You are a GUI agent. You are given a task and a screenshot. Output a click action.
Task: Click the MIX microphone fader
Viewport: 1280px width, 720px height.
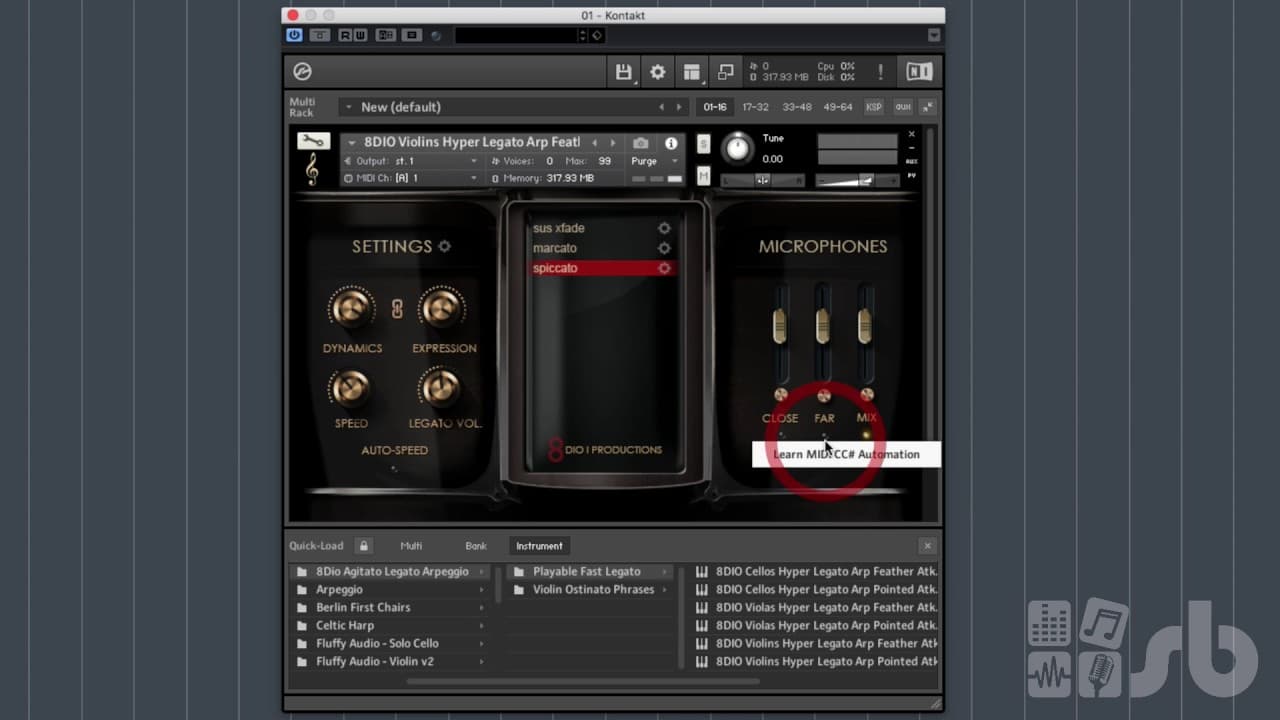865,325
